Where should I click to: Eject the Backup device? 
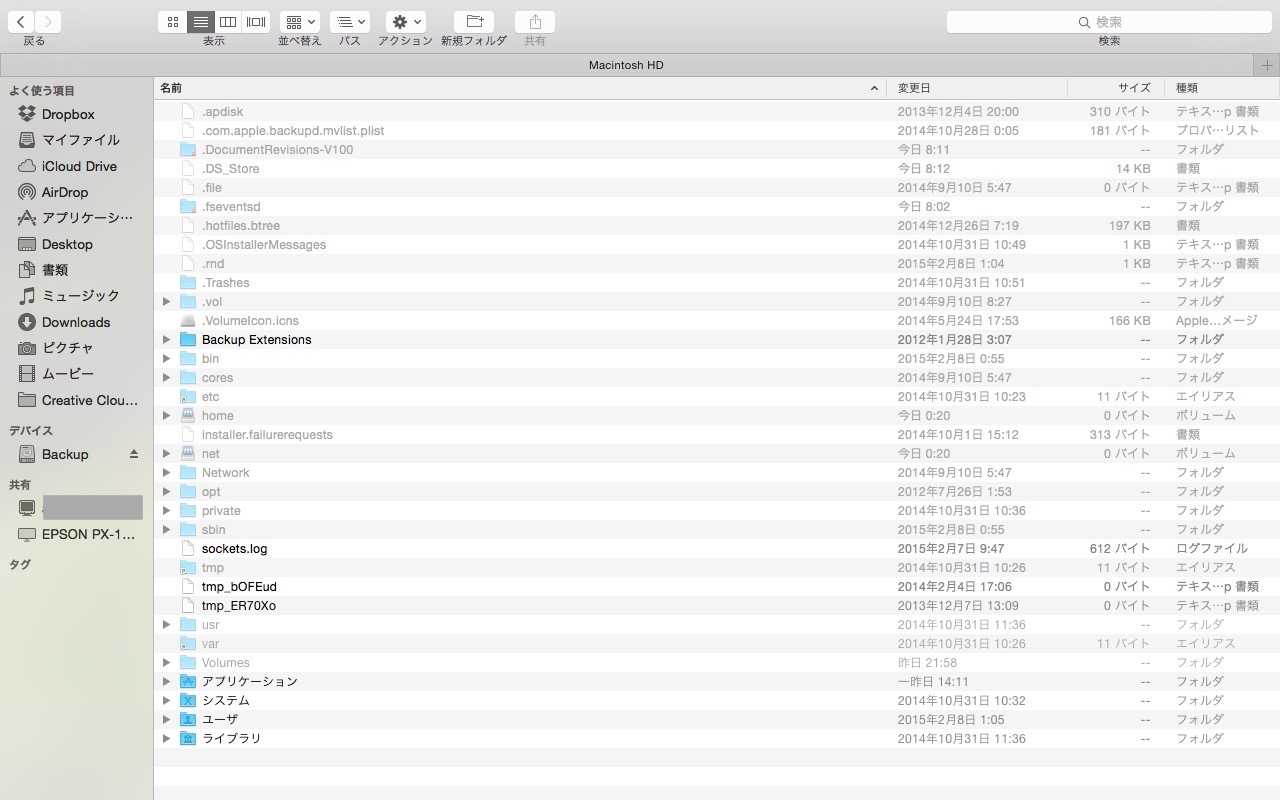[134, 454]
